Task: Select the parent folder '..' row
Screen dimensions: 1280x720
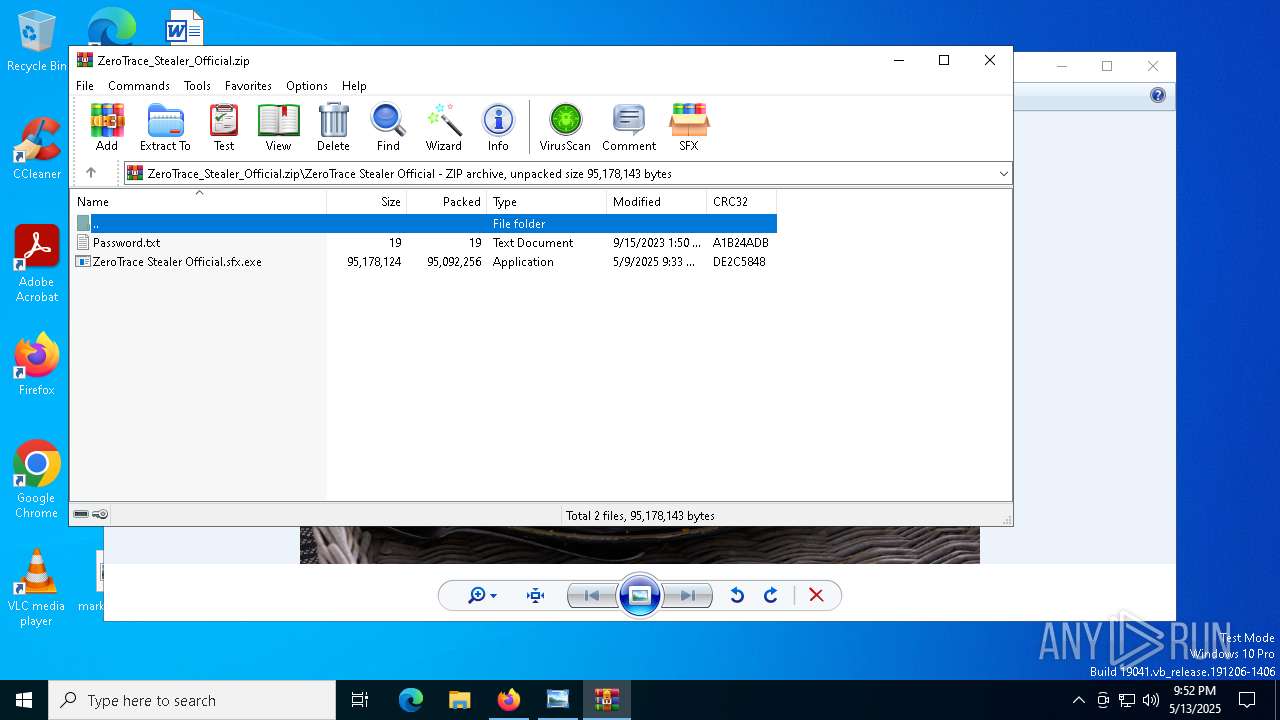Action: tap(424, 223)
